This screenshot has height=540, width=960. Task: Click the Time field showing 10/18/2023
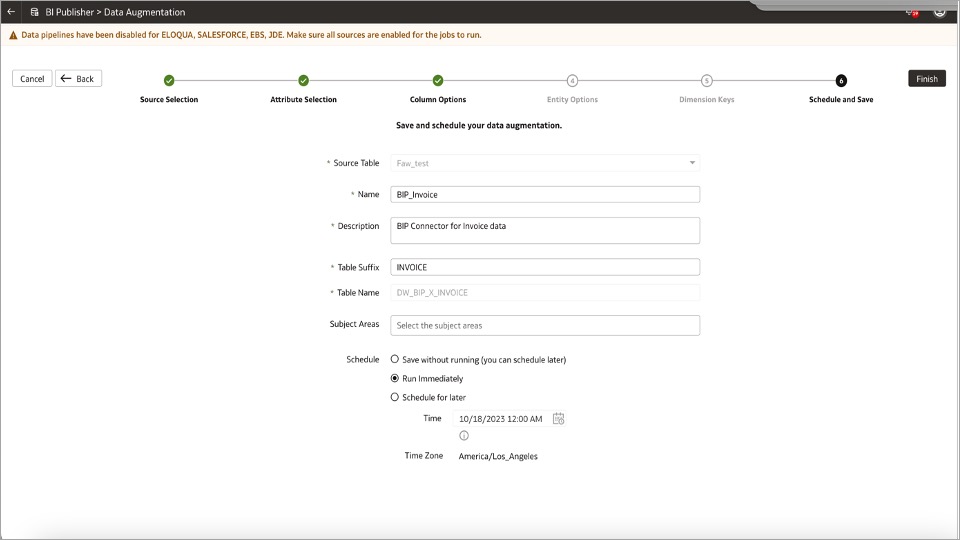click(x=501, y=419)
